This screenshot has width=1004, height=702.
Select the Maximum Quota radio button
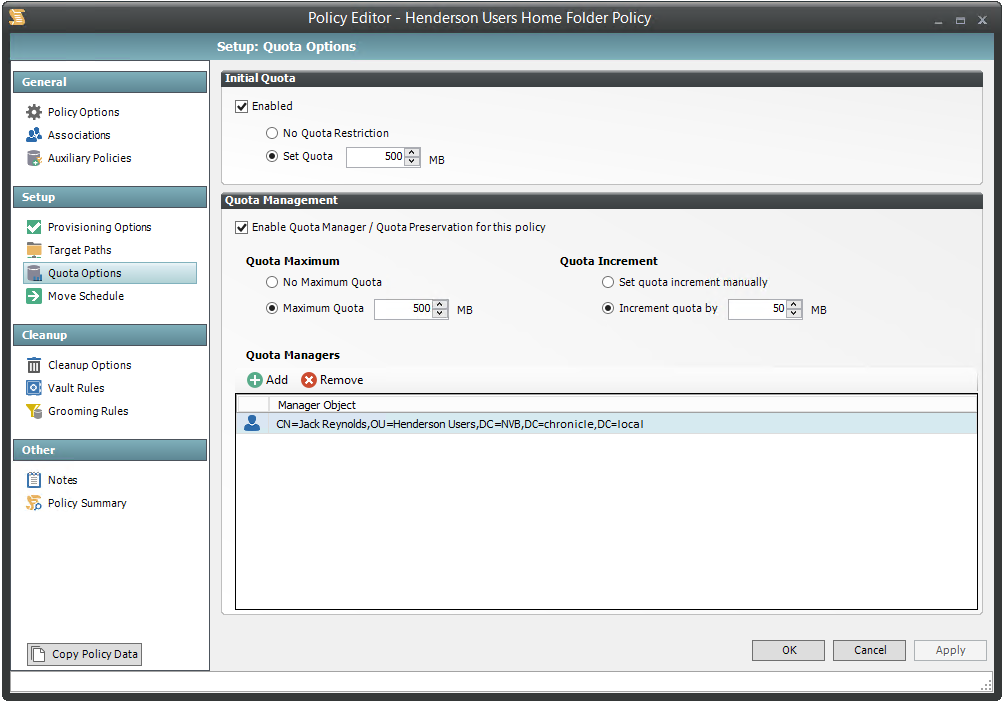(x=272, y=309)
